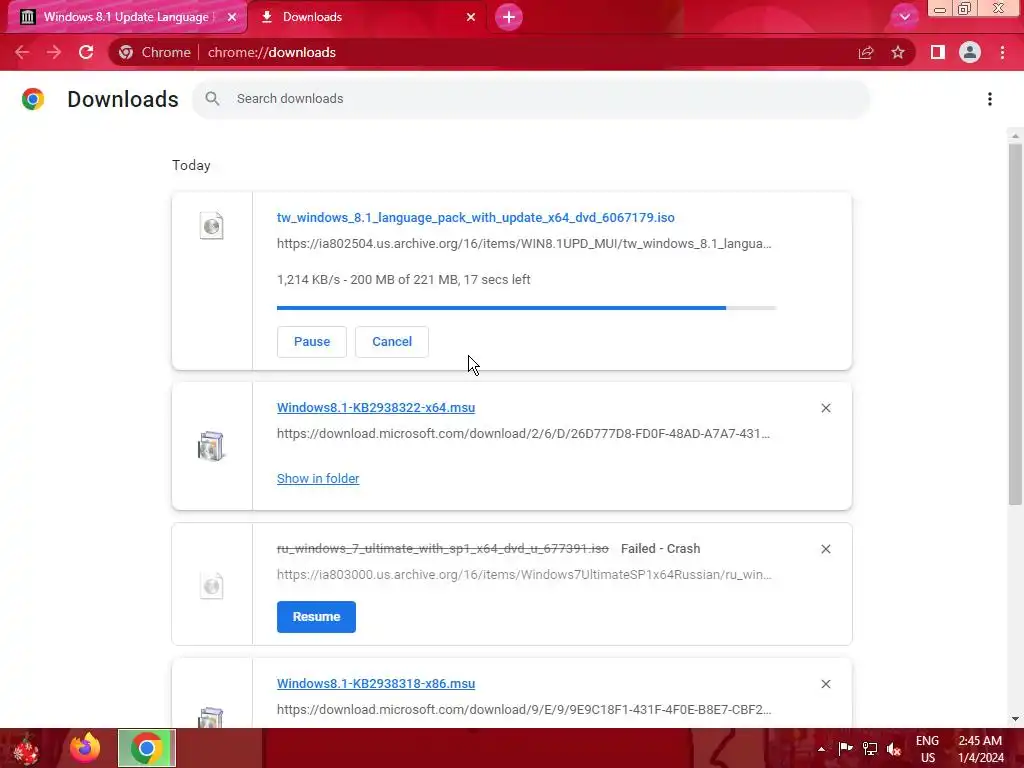Click the ia803000.us.archive.org source URL
Screen dimensions: 1024x768
(x=524, y=575)
